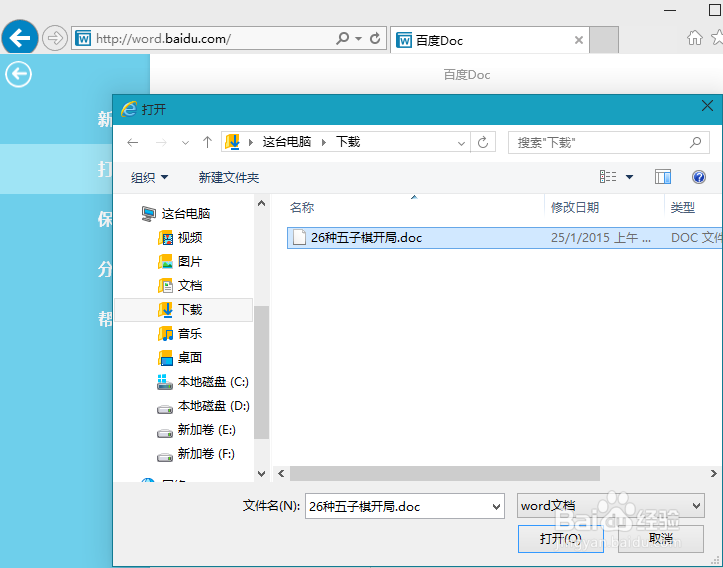Open a new blank browser tab
Screen dimensions: 723x568
point(604,41)
